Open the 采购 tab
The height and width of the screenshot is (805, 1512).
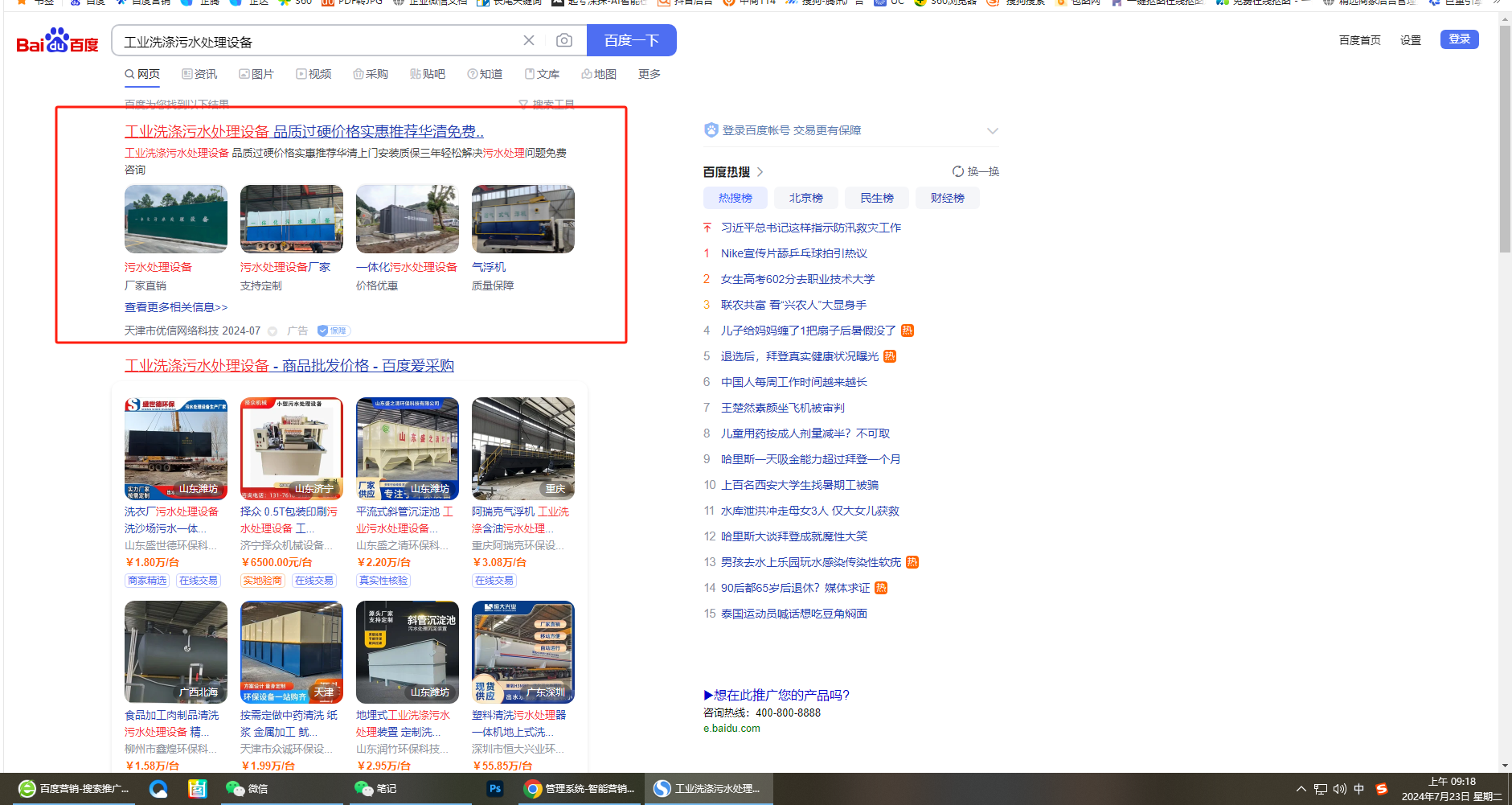coord(371,74)
